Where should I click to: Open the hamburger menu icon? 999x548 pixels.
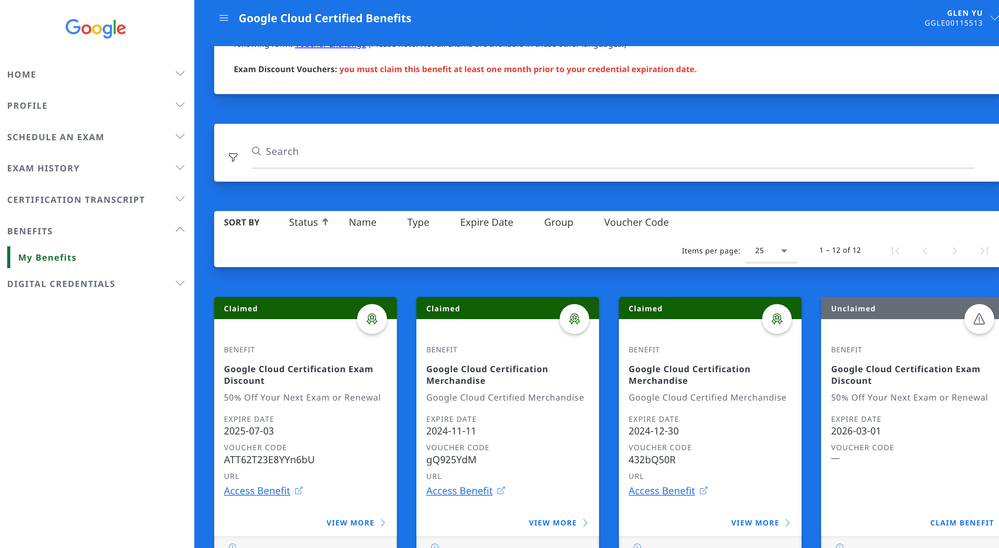tap(224, 18)
